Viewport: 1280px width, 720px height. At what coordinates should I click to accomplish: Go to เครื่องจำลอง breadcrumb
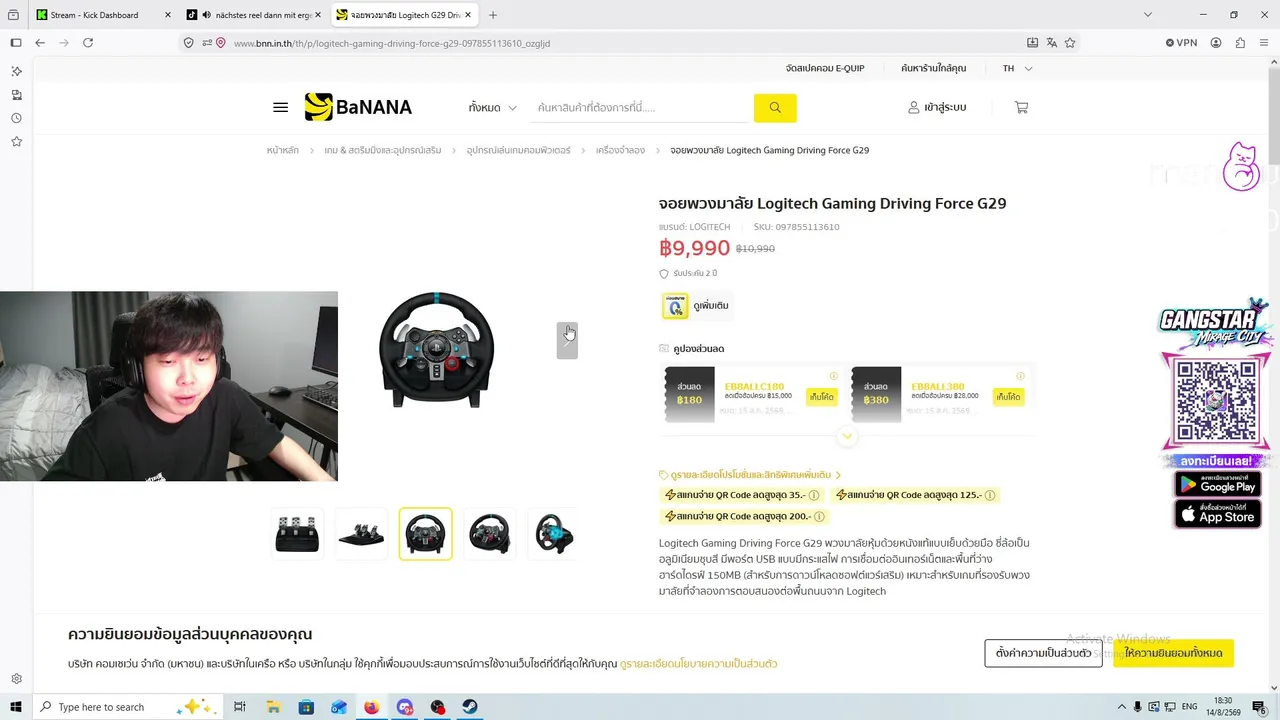[x=620, y=150]
